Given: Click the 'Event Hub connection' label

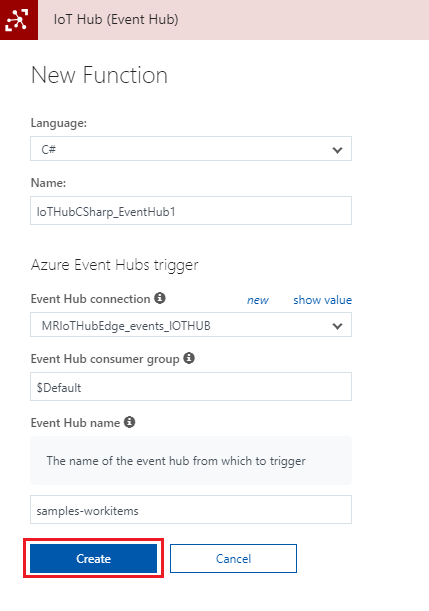Looking at the screenshot, I should [90, 299].
